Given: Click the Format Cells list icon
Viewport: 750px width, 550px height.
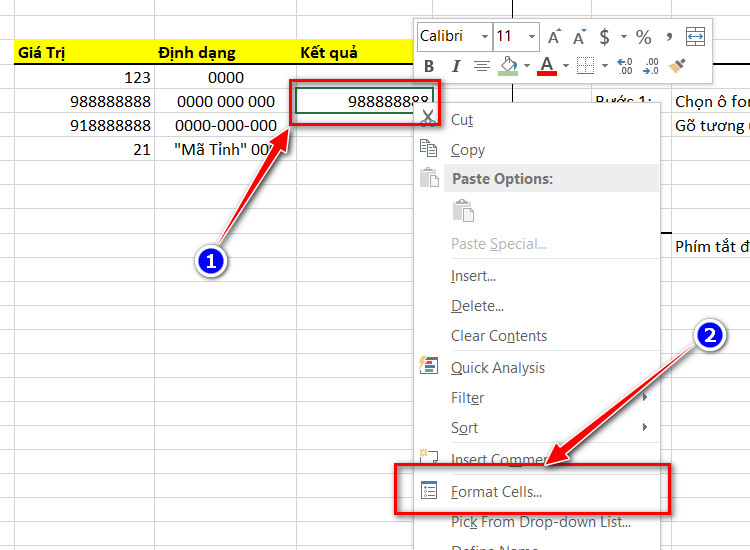Looking at the screenshot, I should tap(429, 490).
